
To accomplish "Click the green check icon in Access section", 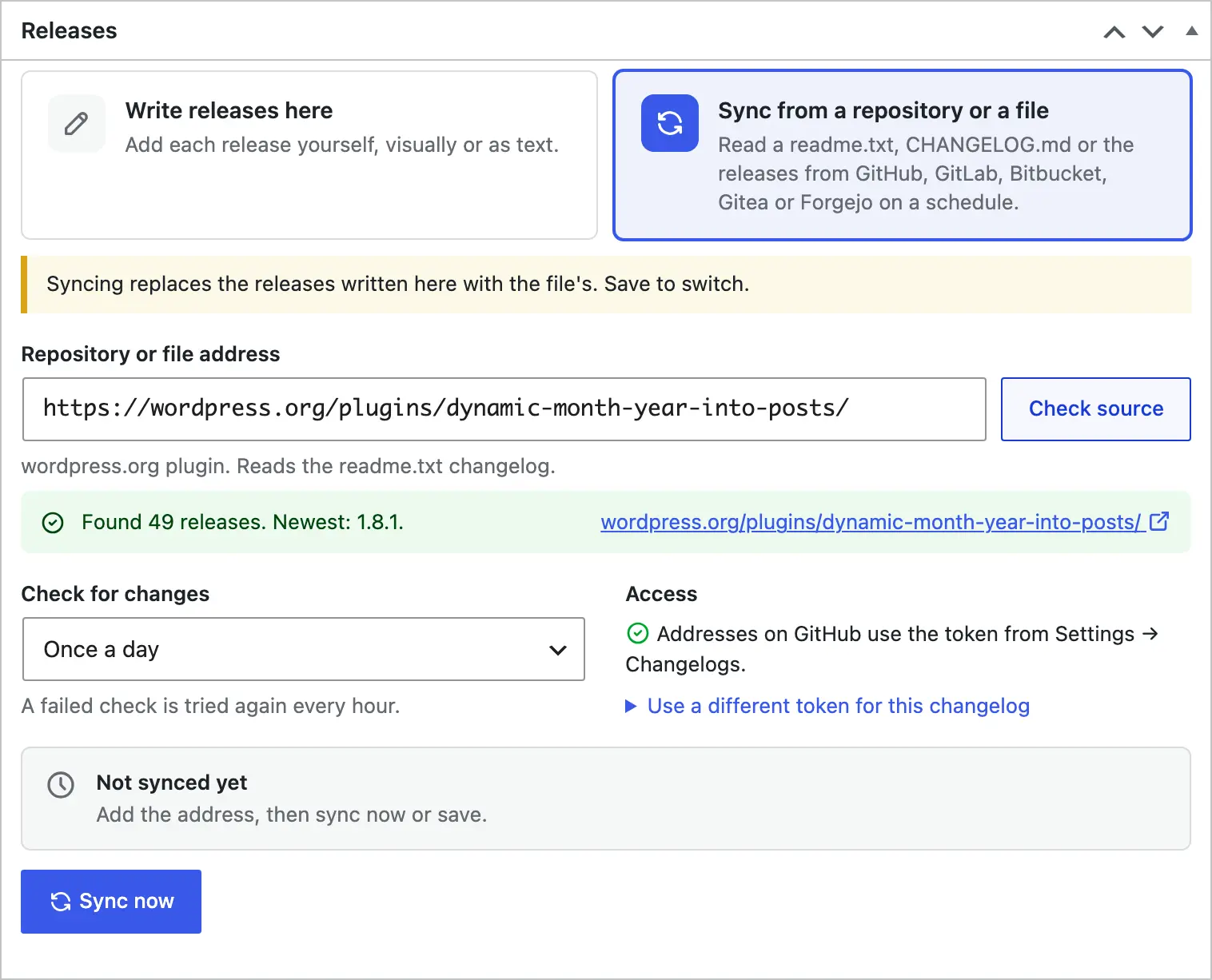I will click(x=638, y=634).
